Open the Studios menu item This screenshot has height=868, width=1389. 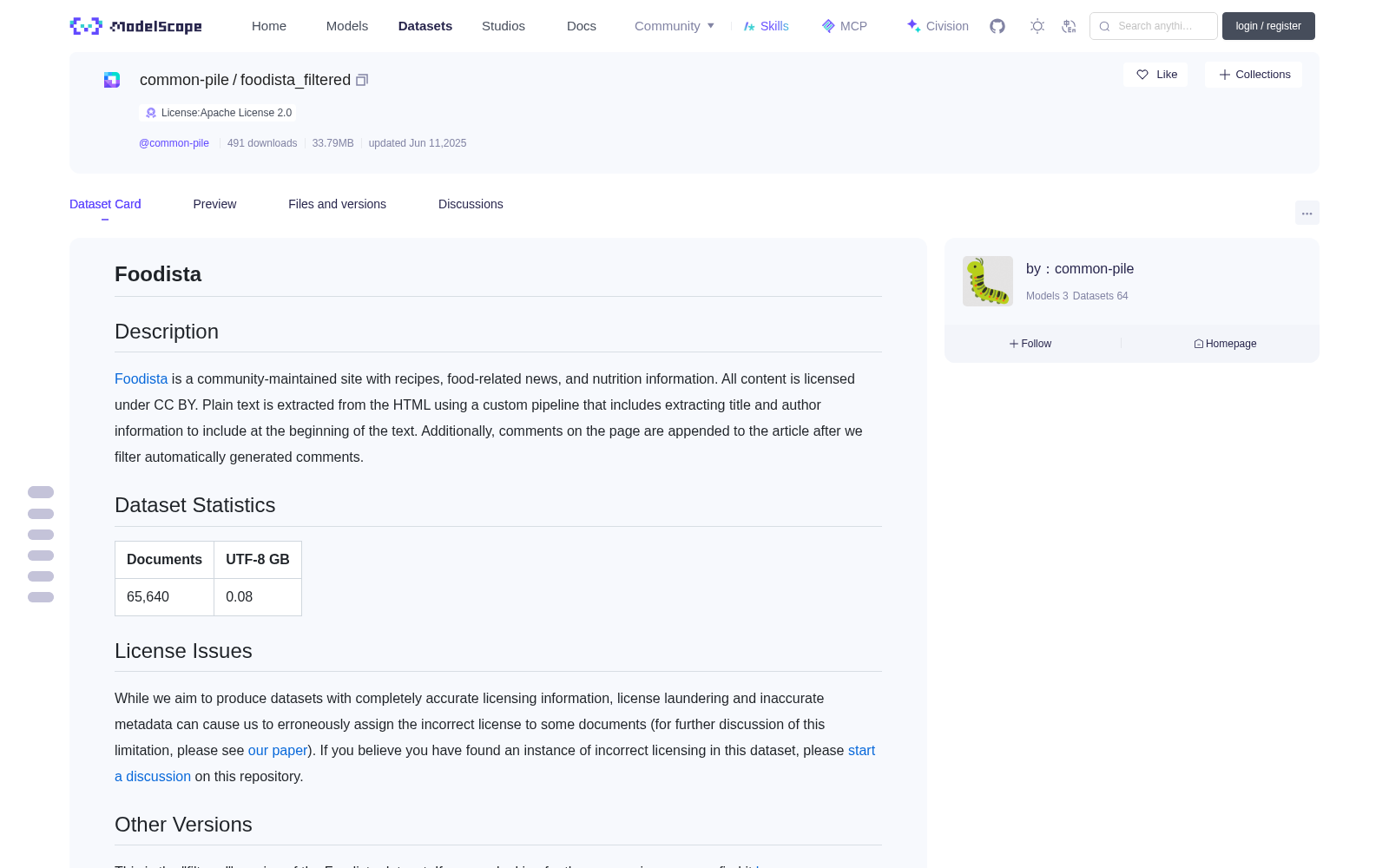pos(504,26)
